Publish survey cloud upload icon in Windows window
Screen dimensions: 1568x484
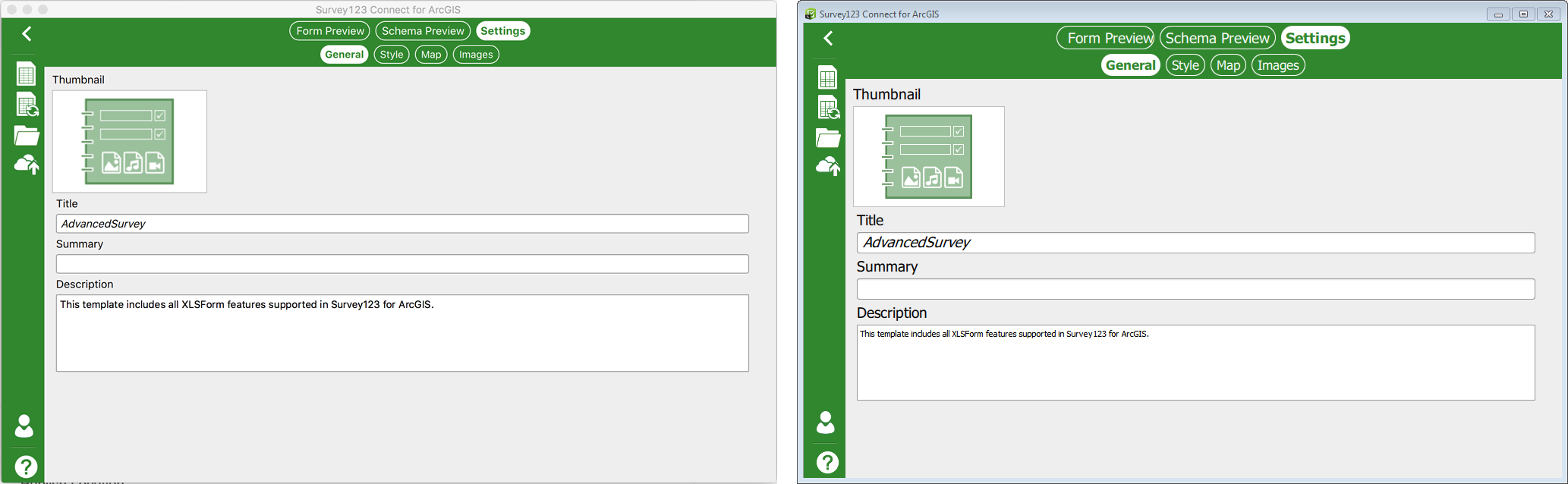pyautogui.click(x=828, y=166)
